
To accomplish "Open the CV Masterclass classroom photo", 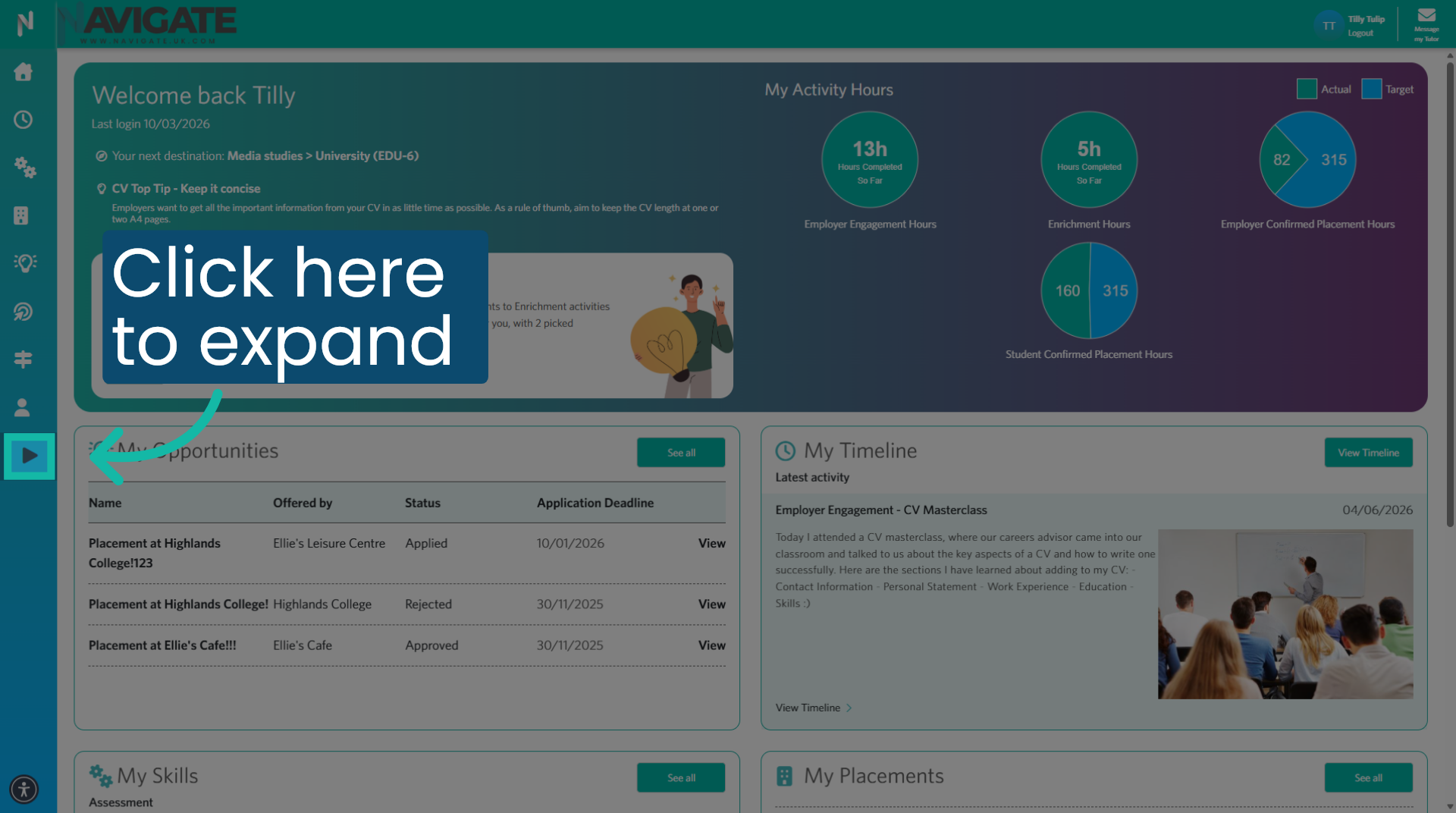I will (1285, 614).
